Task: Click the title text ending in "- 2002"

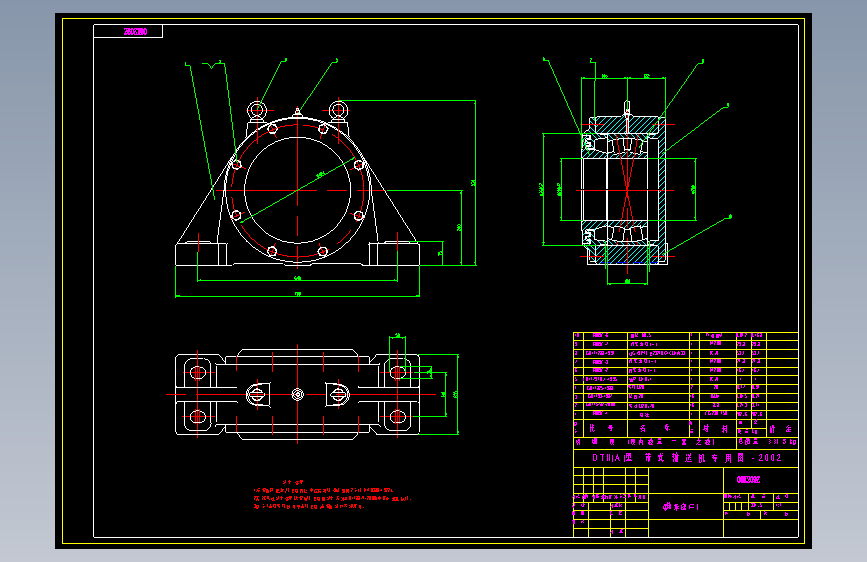Action: pos(687,458)
